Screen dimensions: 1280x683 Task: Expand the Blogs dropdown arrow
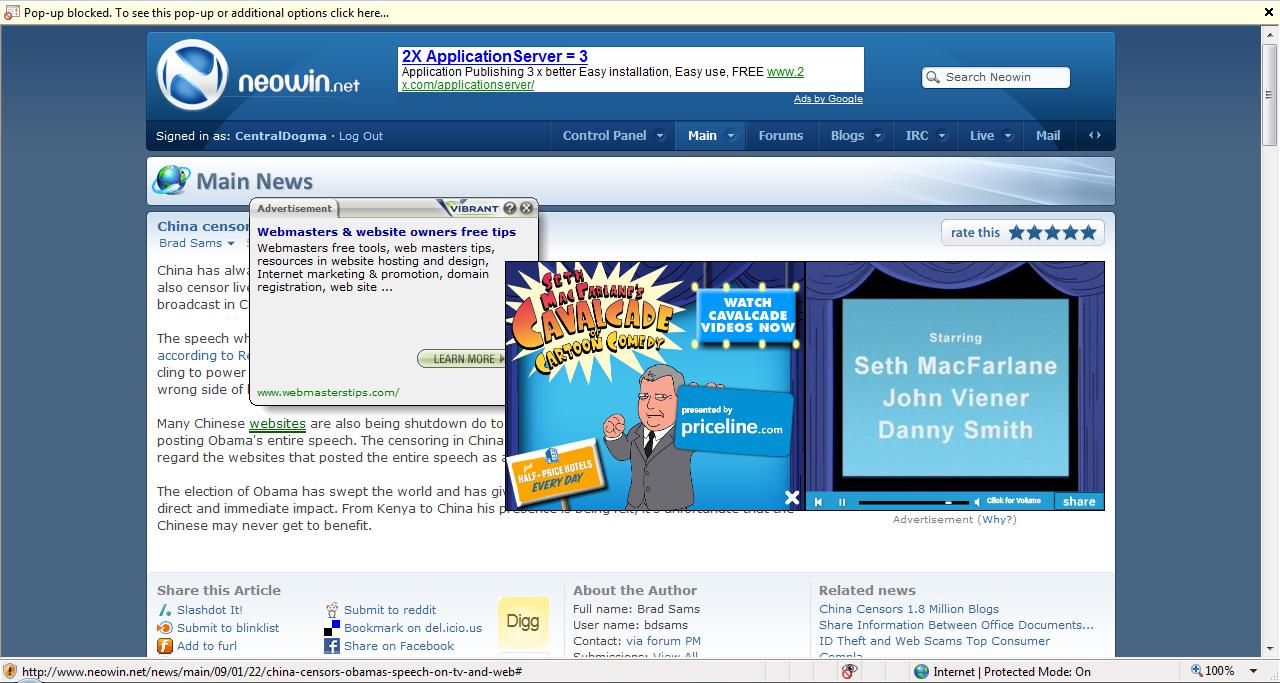pos(878,136)
